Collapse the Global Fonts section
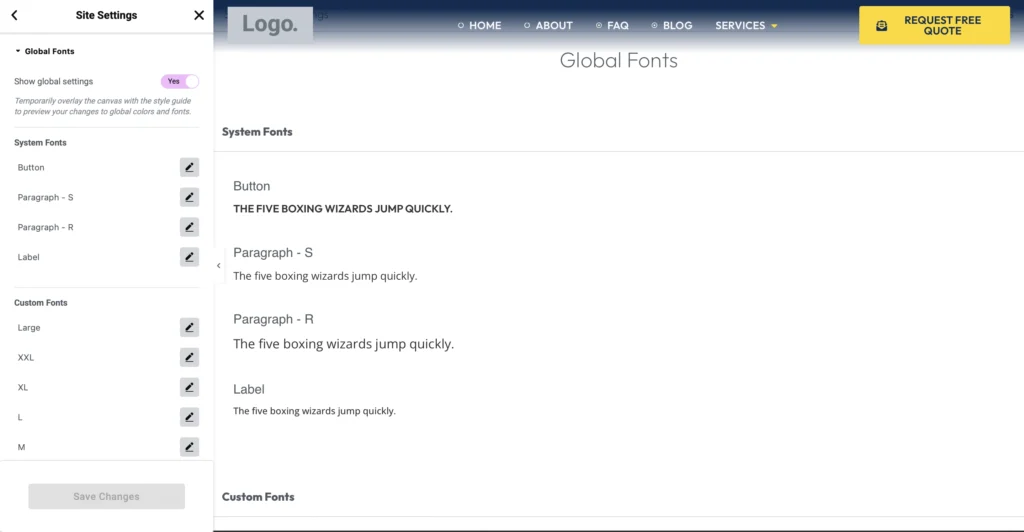 45,51
